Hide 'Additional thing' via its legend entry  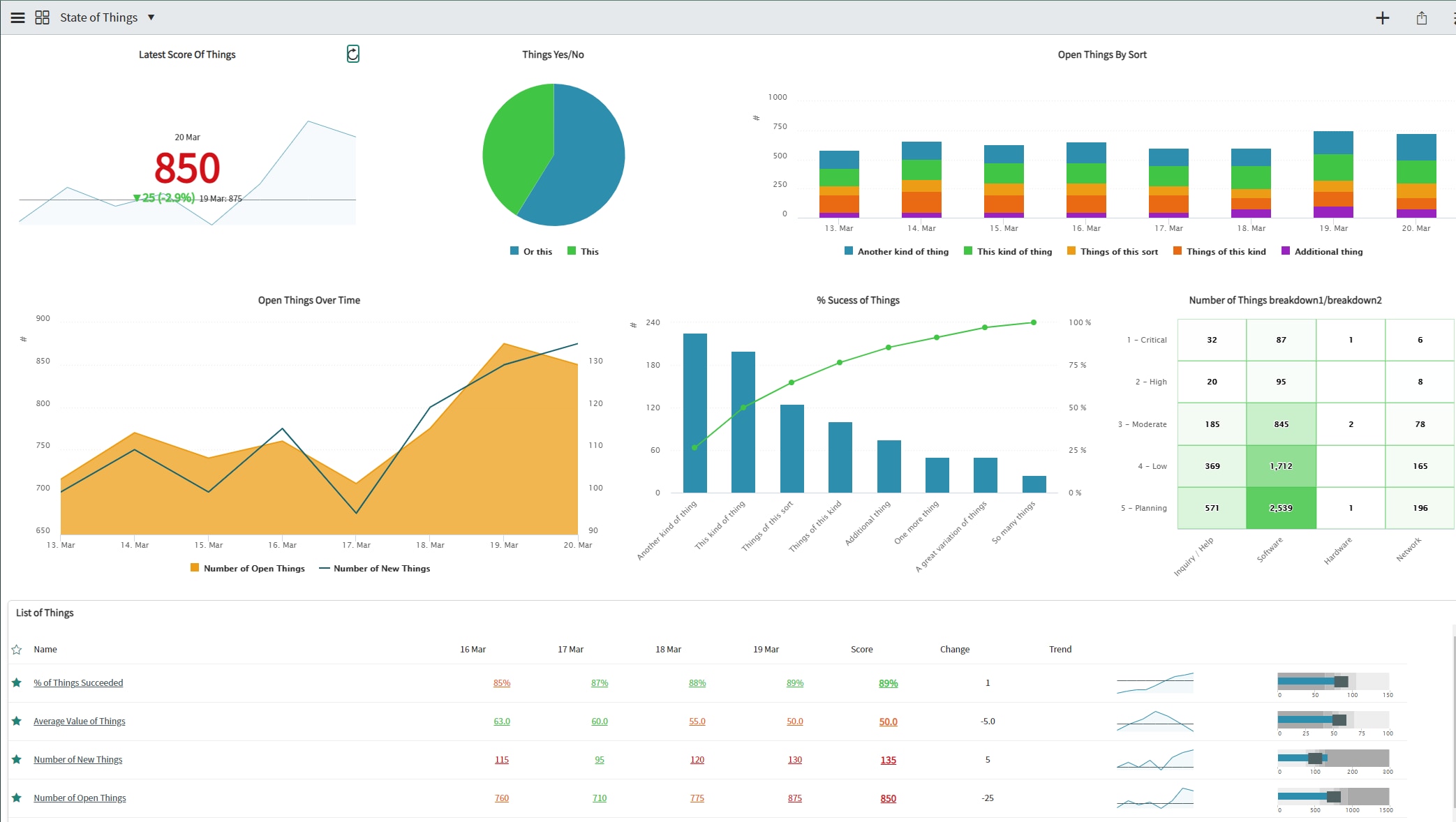pyautogui.click(x=1321, y=251)
